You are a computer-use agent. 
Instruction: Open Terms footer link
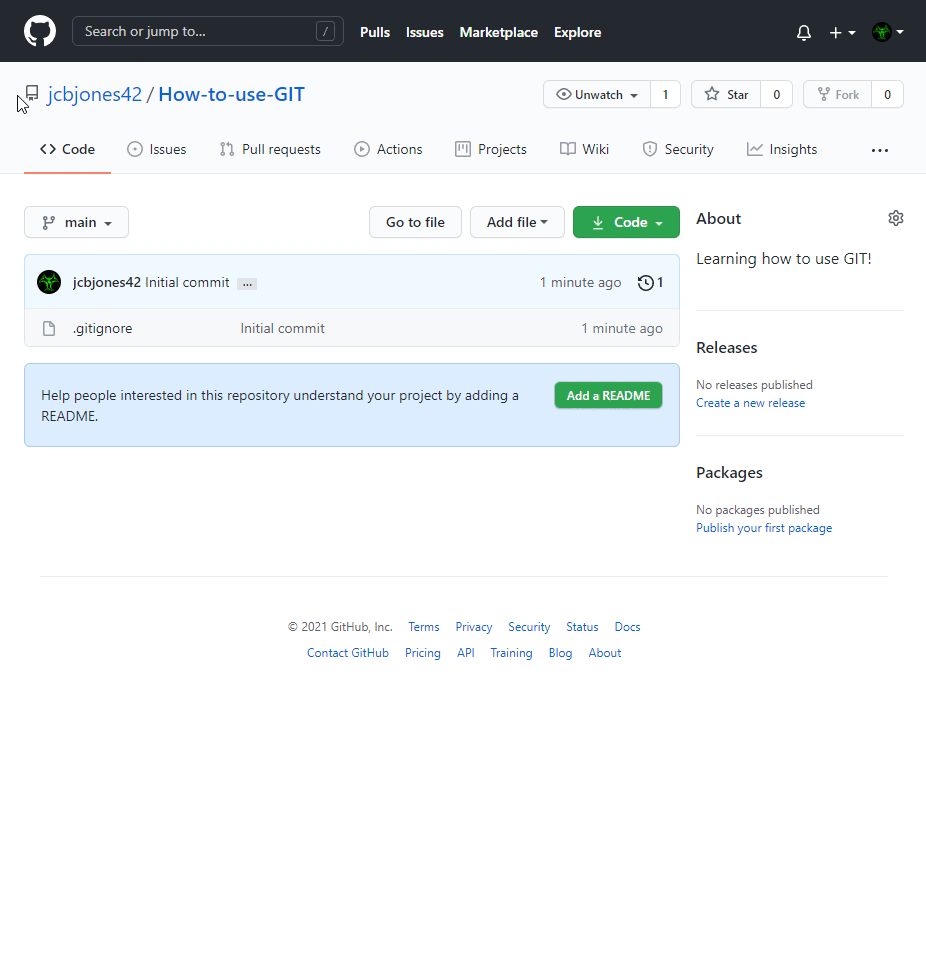tap(424, 627)
